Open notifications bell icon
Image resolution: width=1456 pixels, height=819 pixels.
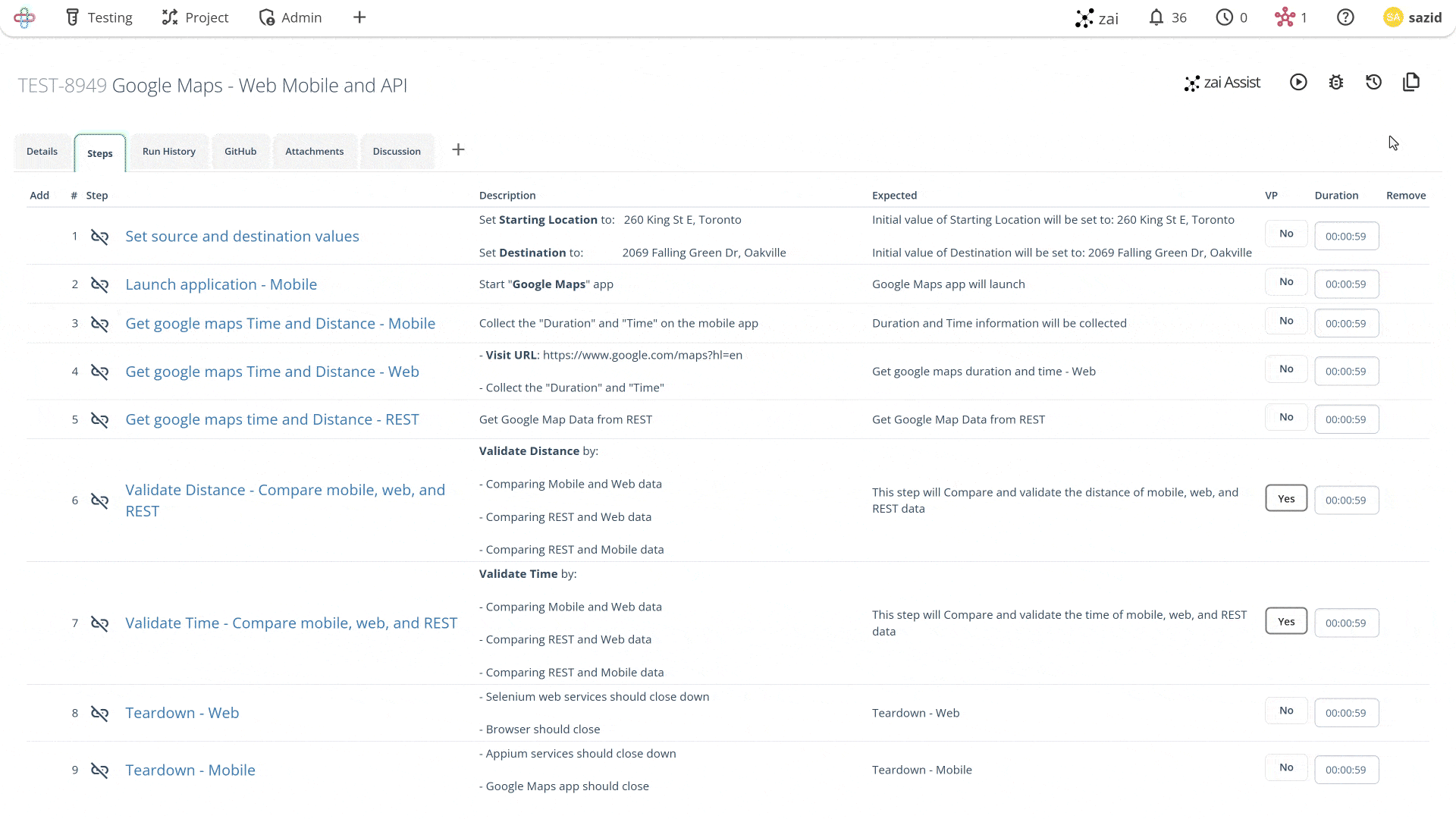[1156, 17]
